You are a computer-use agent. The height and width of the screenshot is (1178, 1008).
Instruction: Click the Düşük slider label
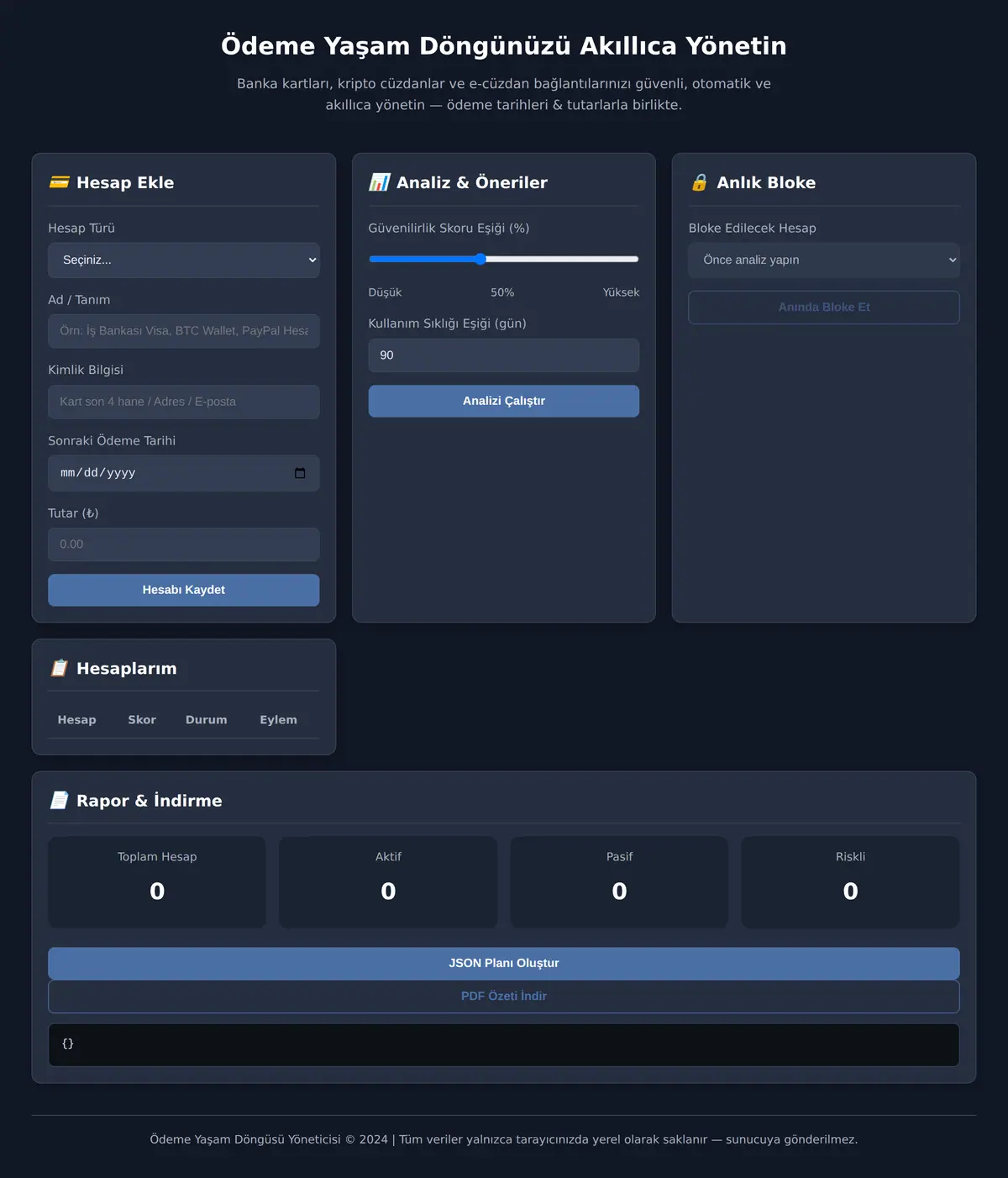click(385, 292)
